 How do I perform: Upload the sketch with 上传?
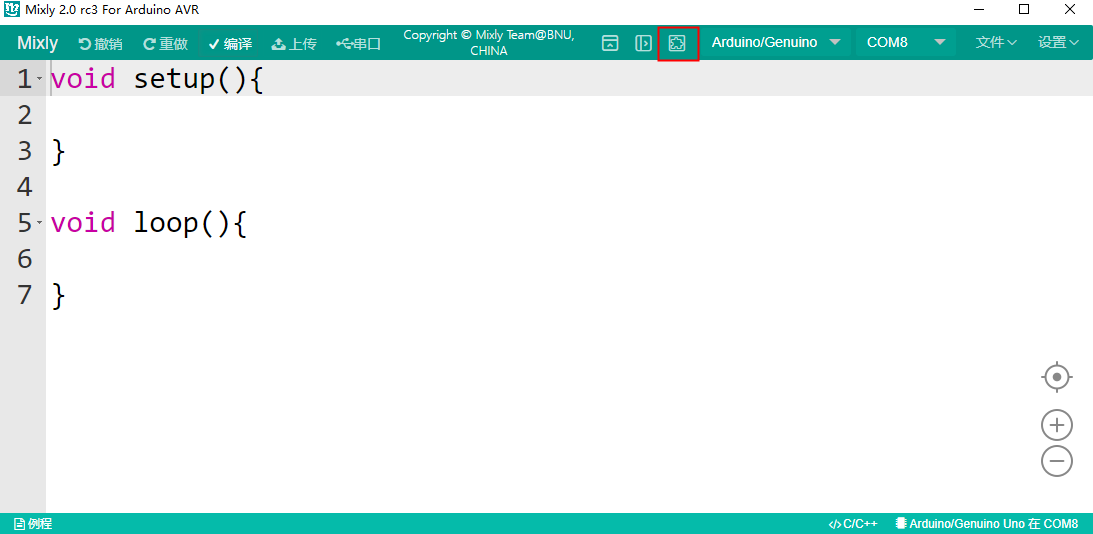(294, 44)
